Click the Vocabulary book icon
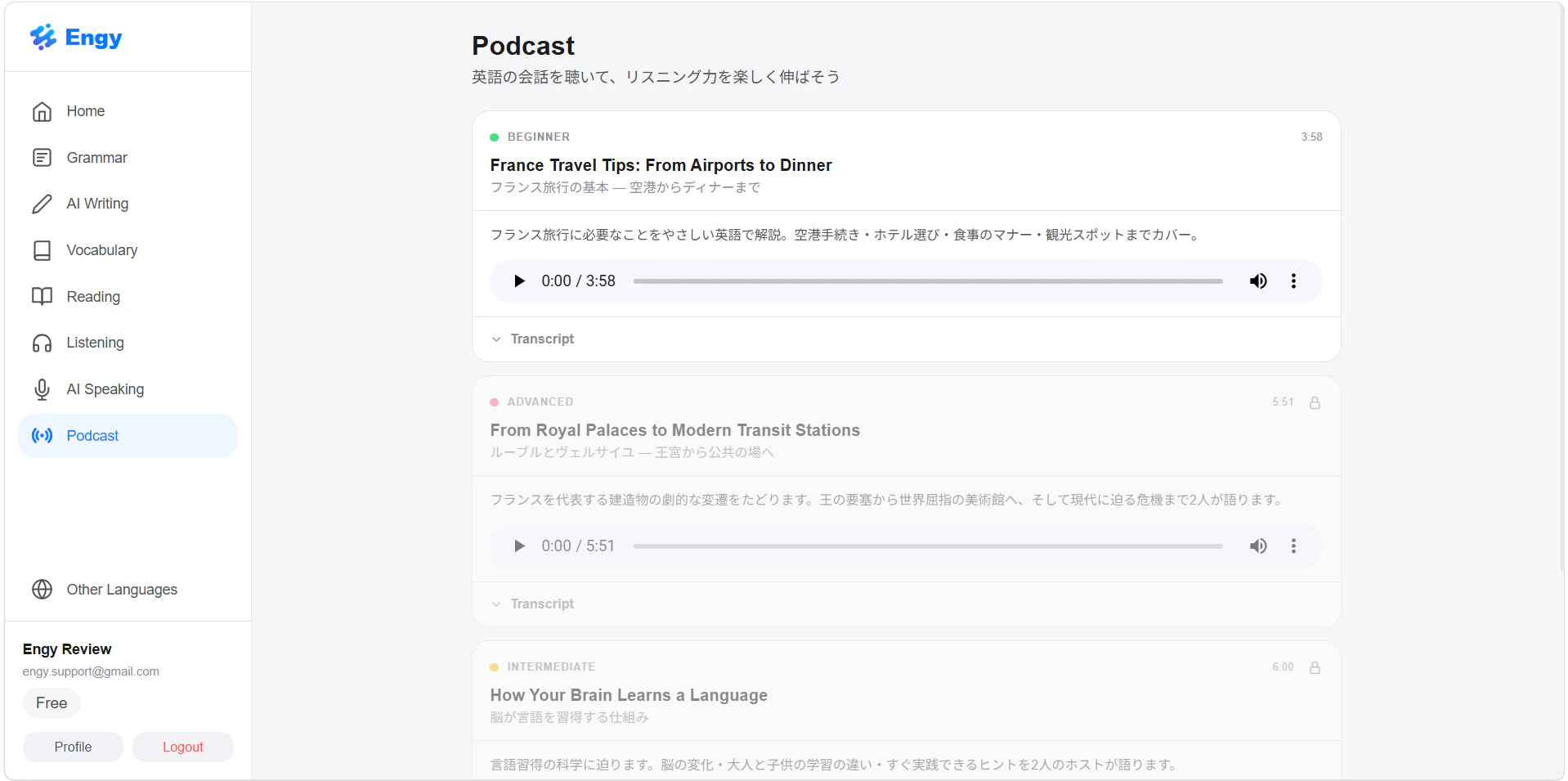Viewport: 1568px width, 781px height. click(x=42, y=250)
